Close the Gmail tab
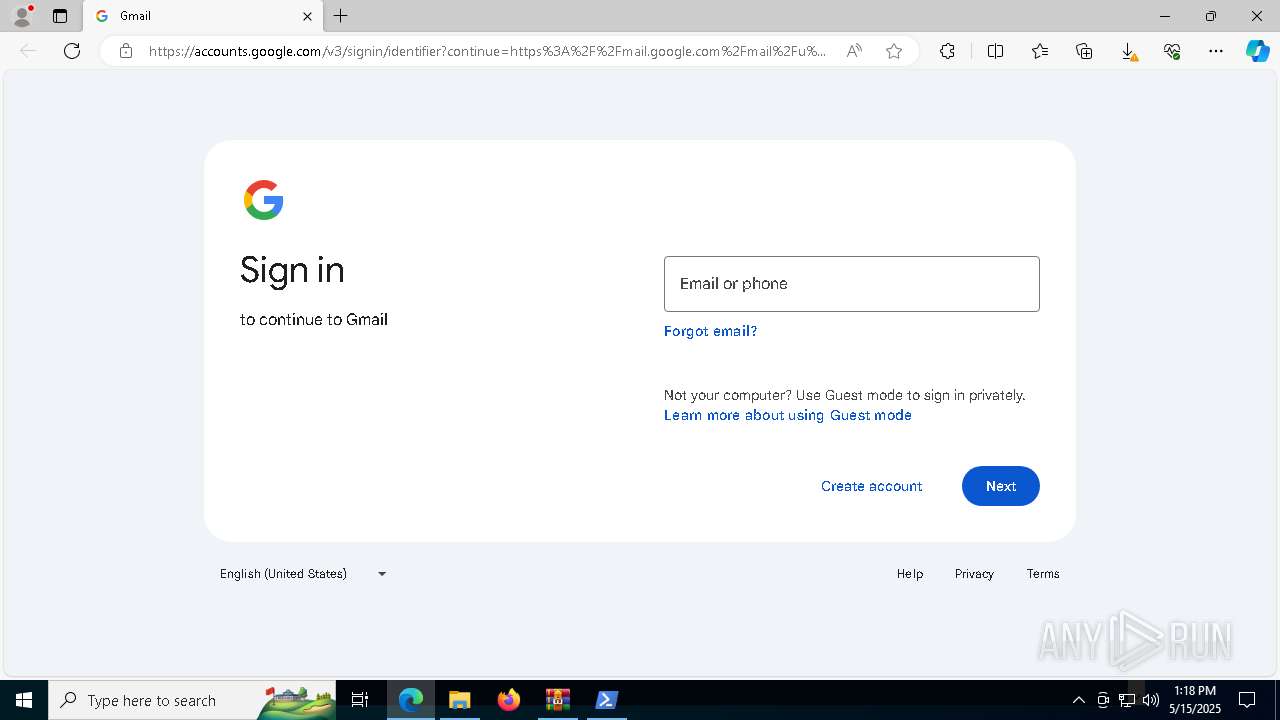Screen dimensions: 1280x720 (307, 16)
